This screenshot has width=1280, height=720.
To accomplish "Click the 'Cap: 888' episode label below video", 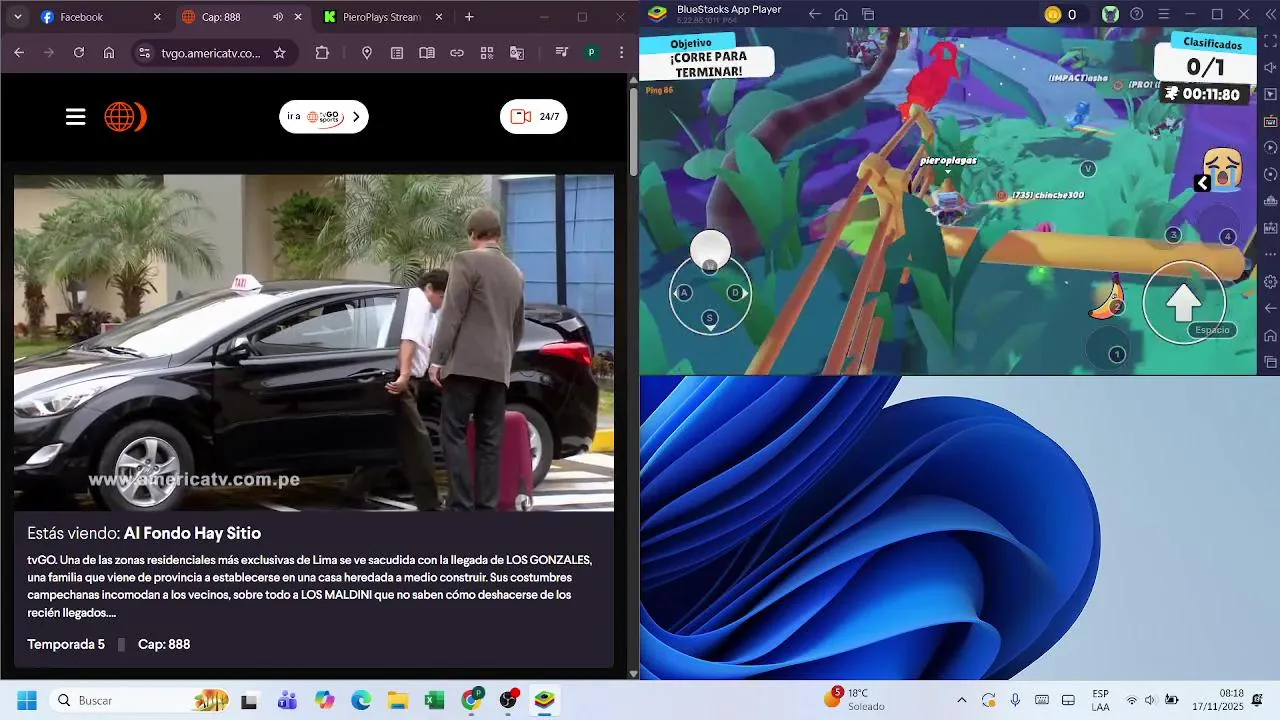I will coord(164,645).
